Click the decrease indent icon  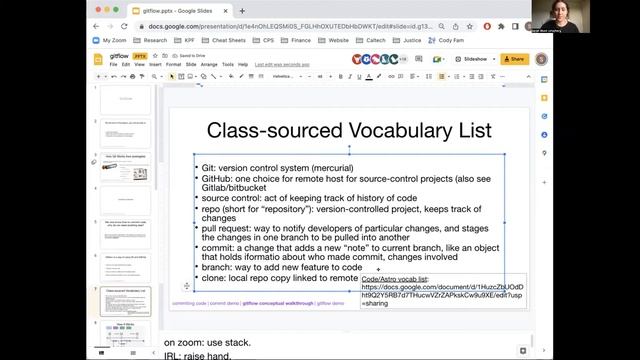coord(472,76)
